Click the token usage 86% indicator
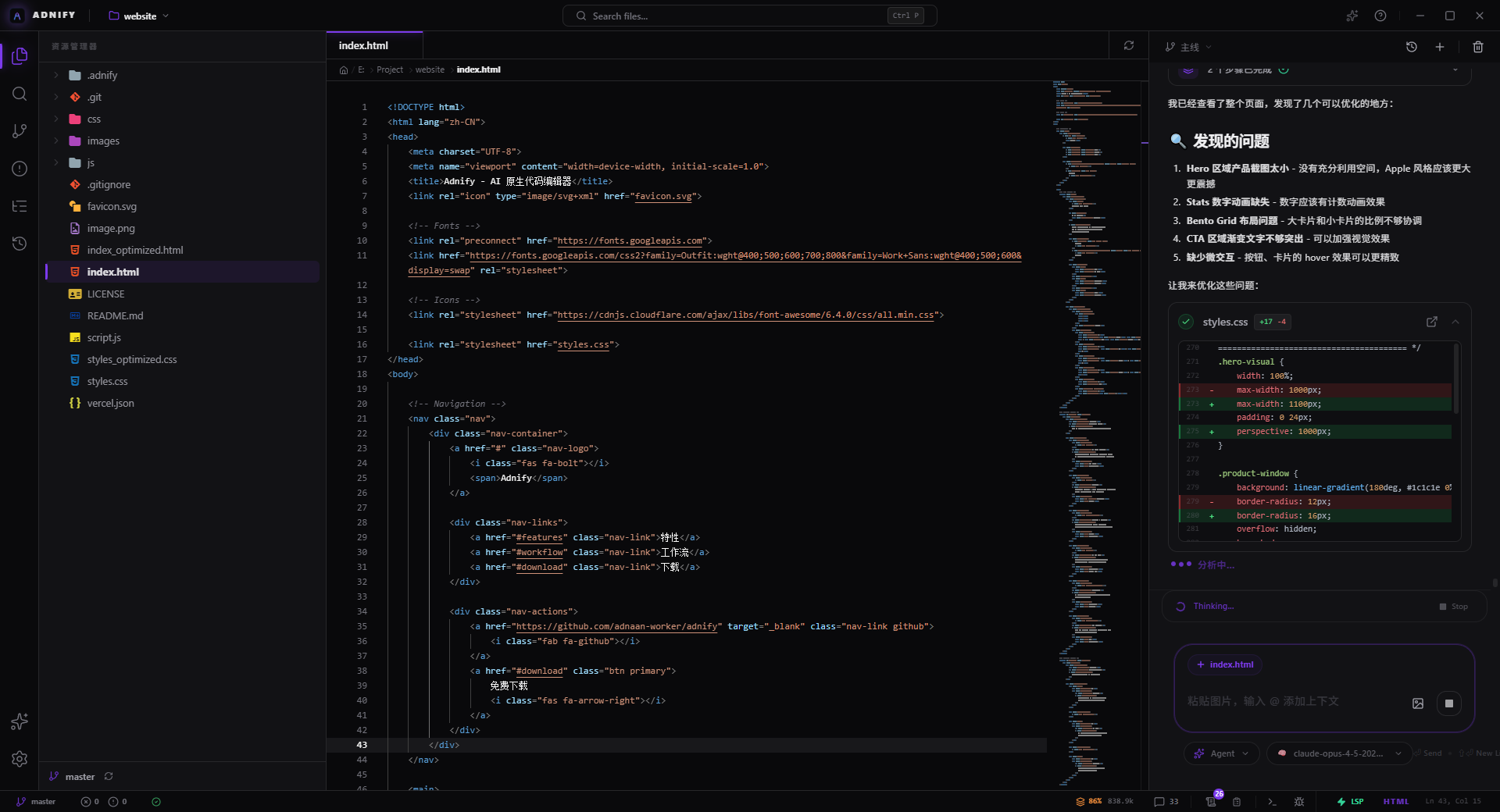This screenshot has width=1500, height=812. (1105, 802)
